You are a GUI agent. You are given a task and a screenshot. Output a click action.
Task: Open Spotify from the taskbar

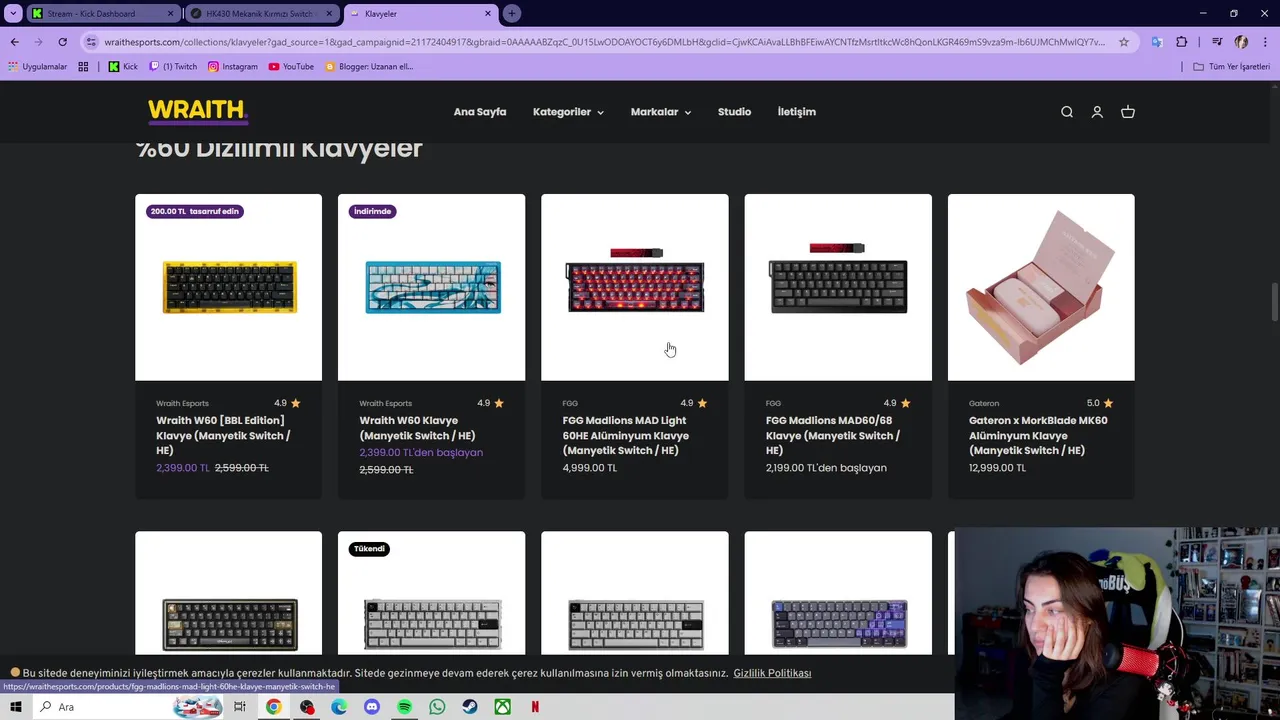click(404, 707)
